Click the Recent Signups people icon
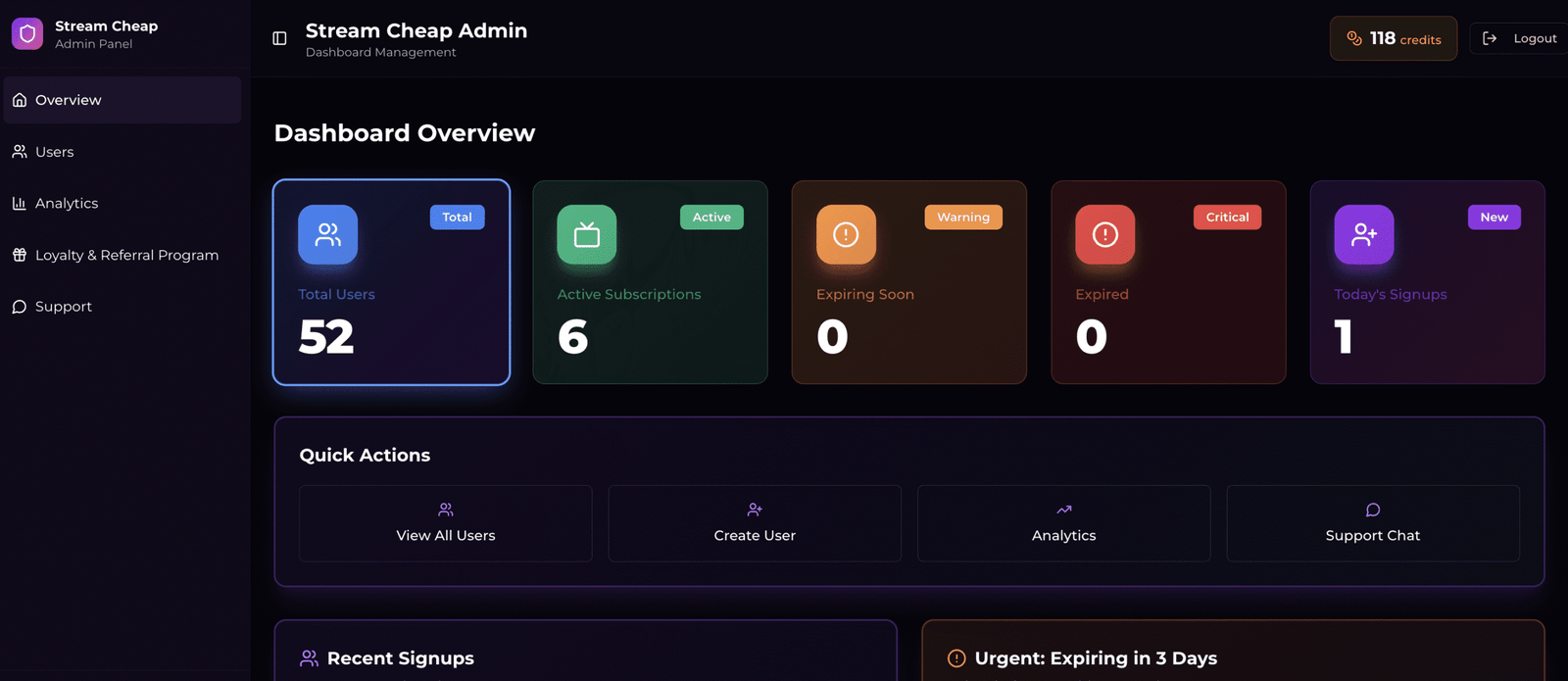This screenshot has width=1568, height=681. point(309,658)
